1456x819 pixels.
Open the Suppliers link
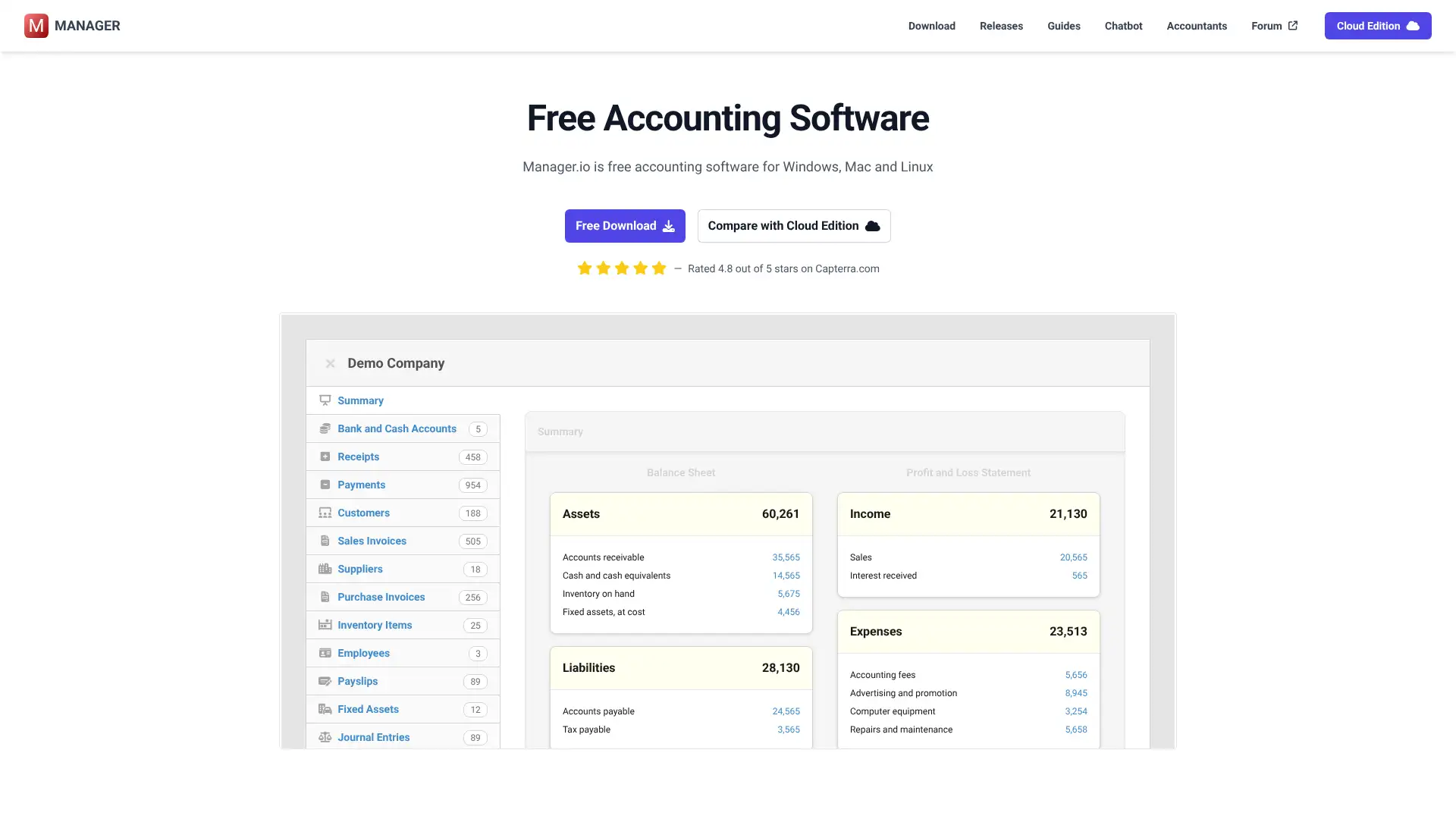(x=359, y=569)
